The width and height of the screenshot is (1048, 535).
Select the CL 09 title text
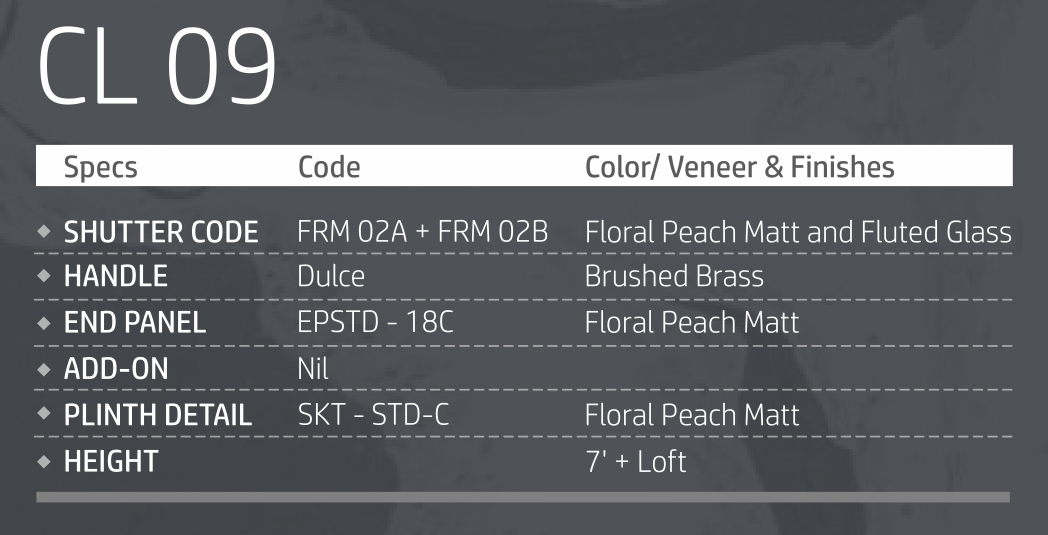(157, 67)
